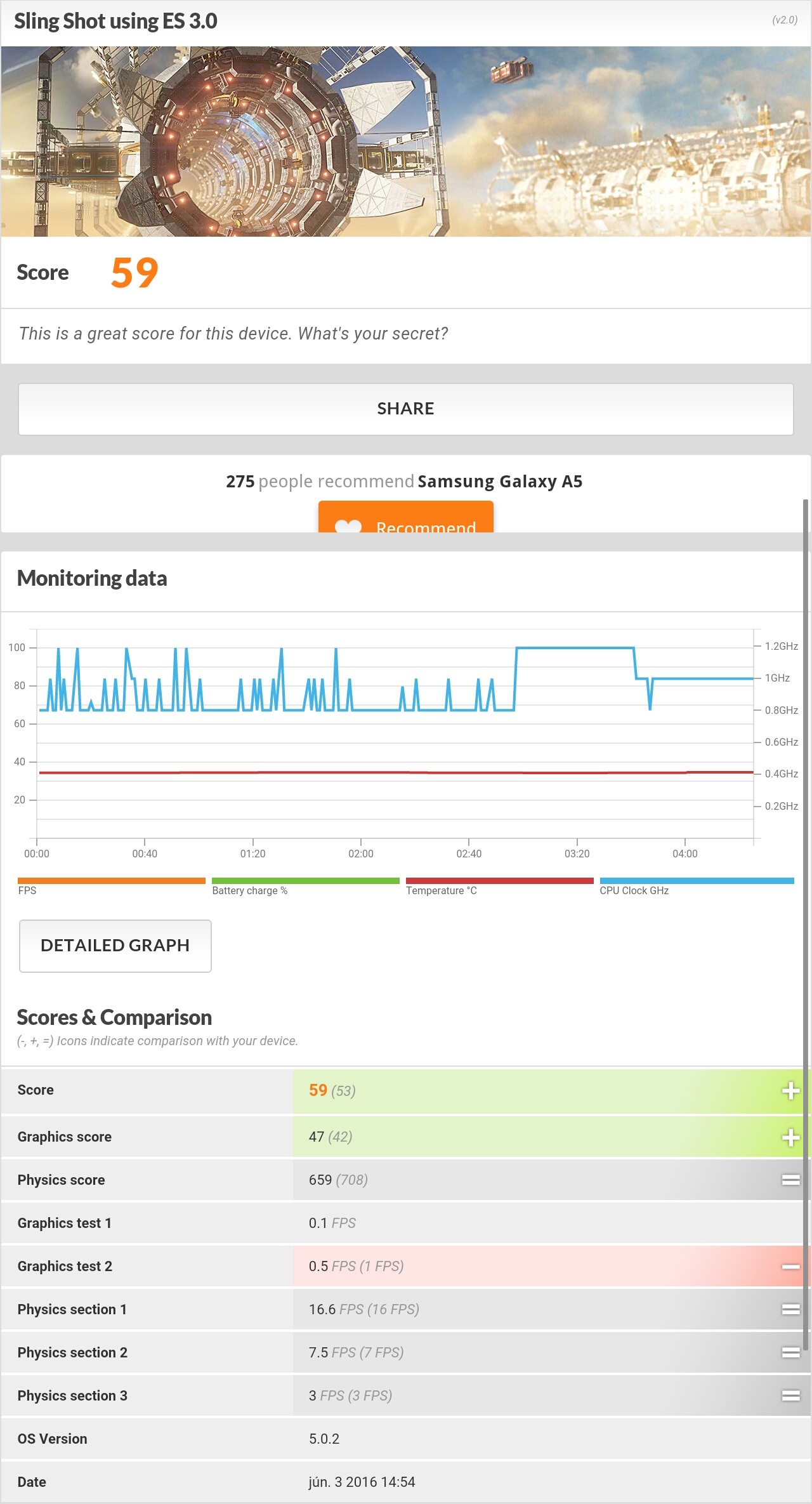Image resolution: width=812 pixels, height=1504 pixels.
Task: Tap the large orange score 59
Action: (134, 273)
